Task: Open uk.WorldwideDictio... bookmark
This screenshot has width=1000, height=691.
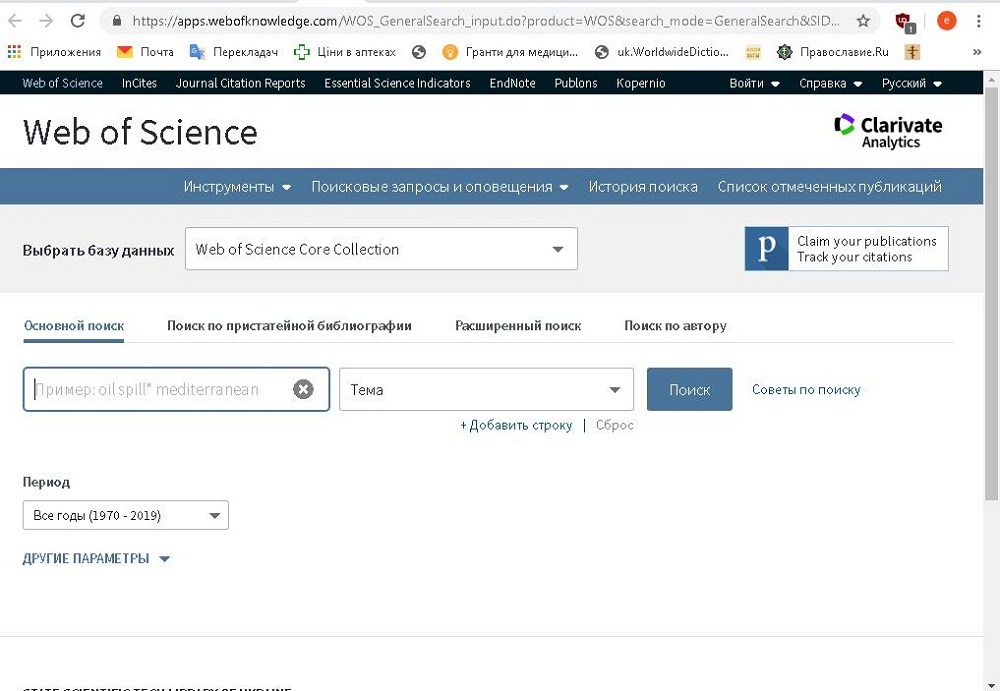Action: (661, 52)
